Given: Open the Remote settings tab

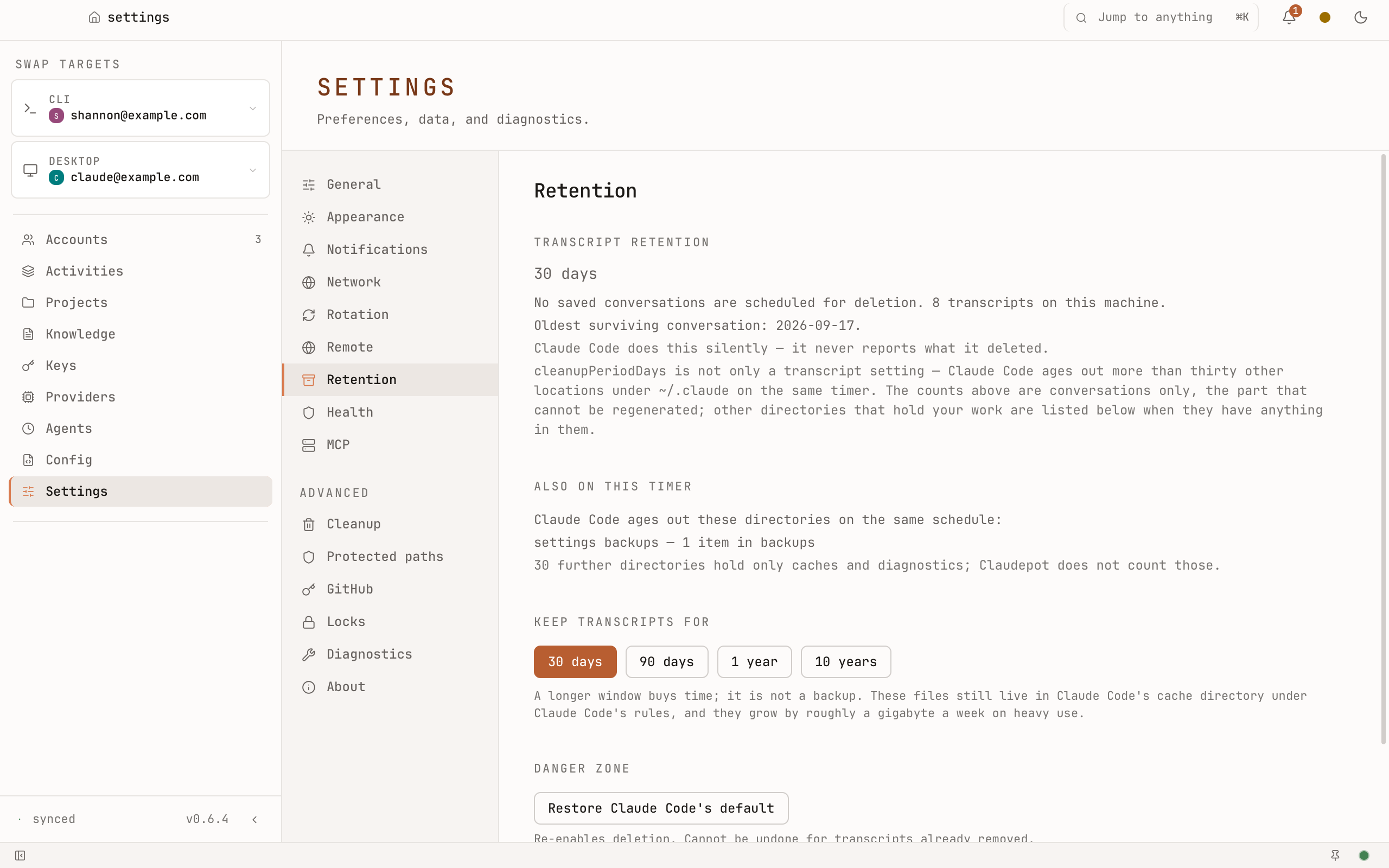Looking at the screenshot, I should pos(390,347).
